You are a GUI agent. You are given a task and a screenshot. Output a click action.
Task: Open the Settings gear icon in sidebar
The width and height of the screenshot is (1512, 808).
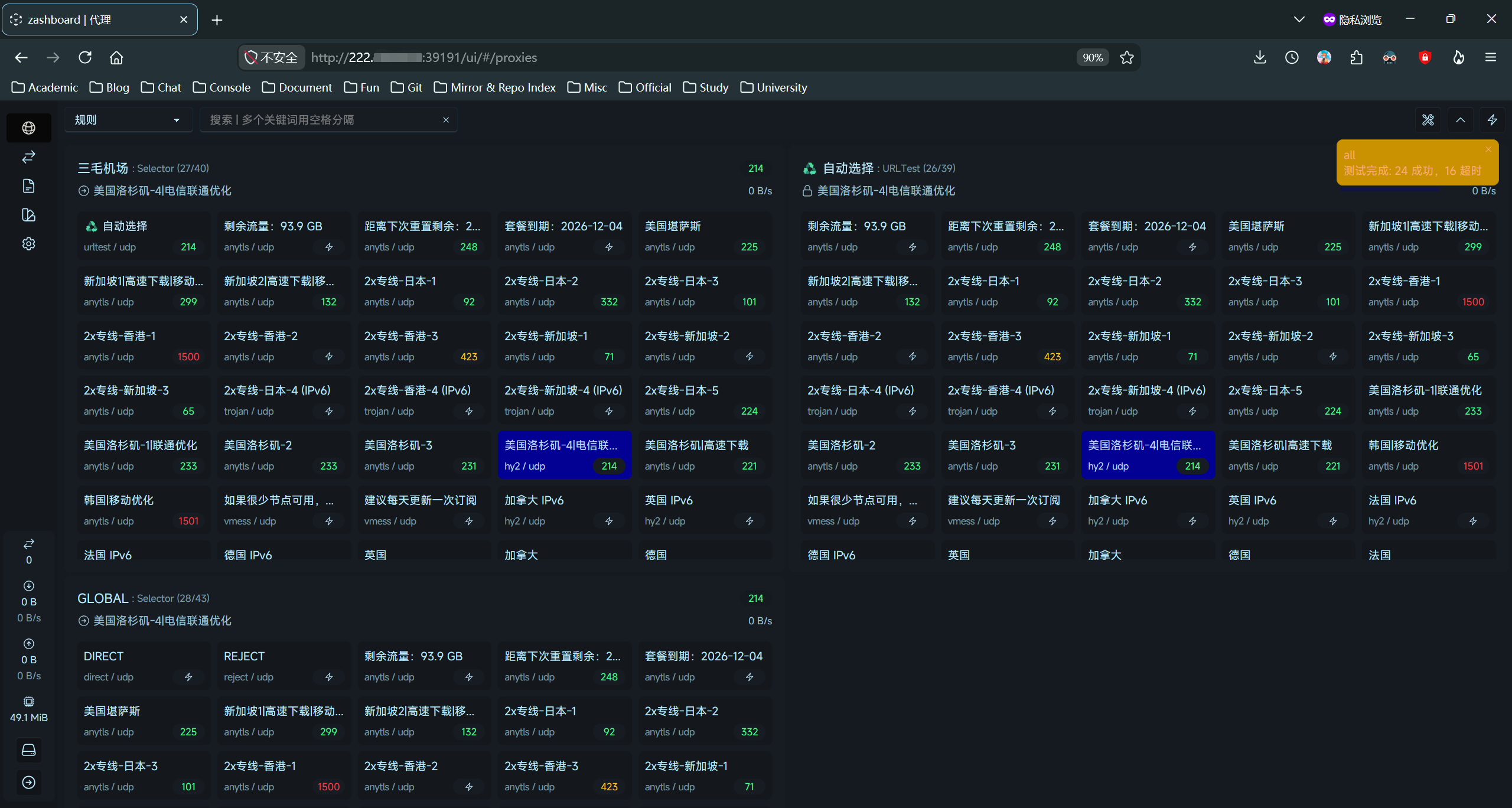click(x=28, y=244)
